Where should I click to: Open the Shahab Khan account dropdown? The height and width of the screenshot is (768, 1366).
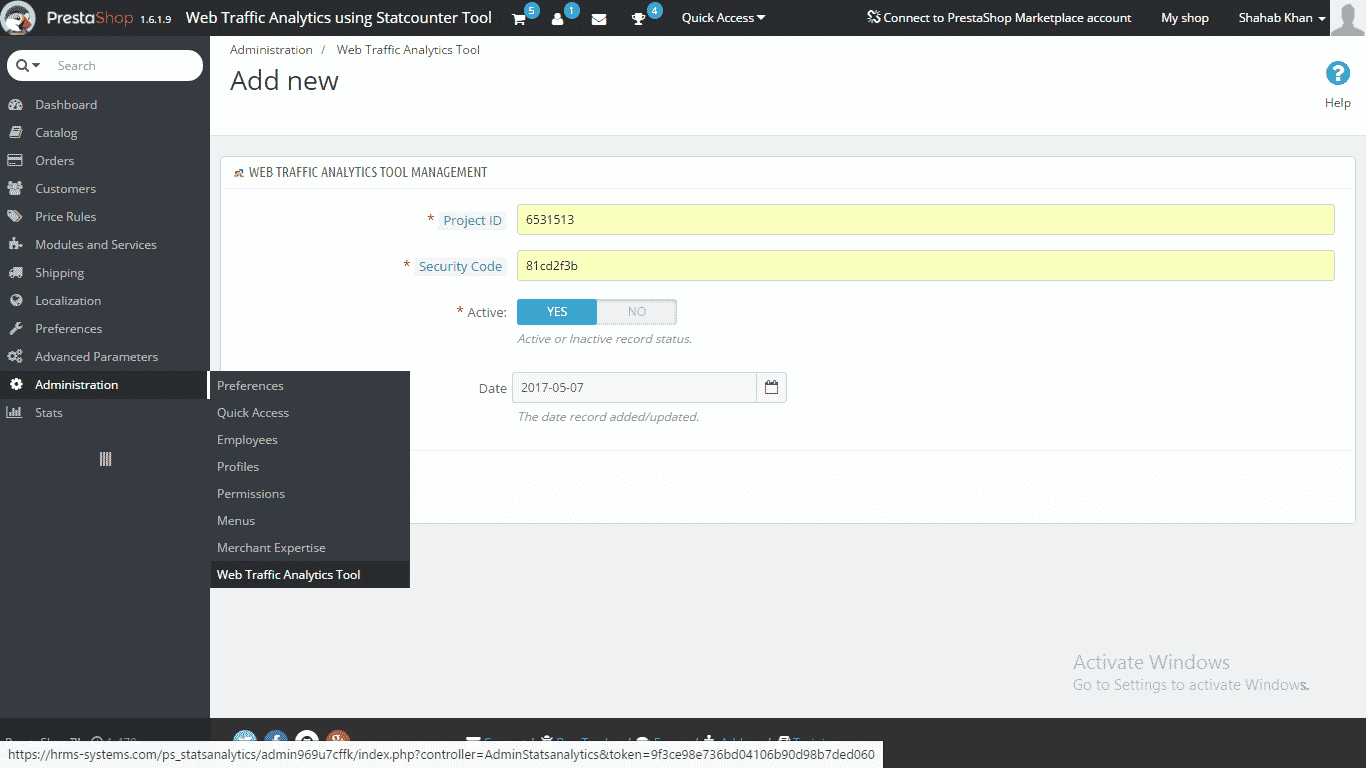click(1281, 18)
